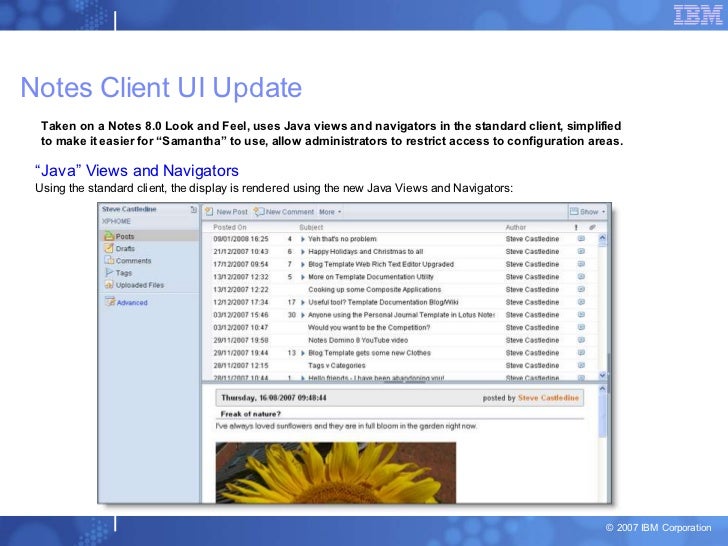Click the attachment paperclip column header
728x546 pixels.
point(592,227)
